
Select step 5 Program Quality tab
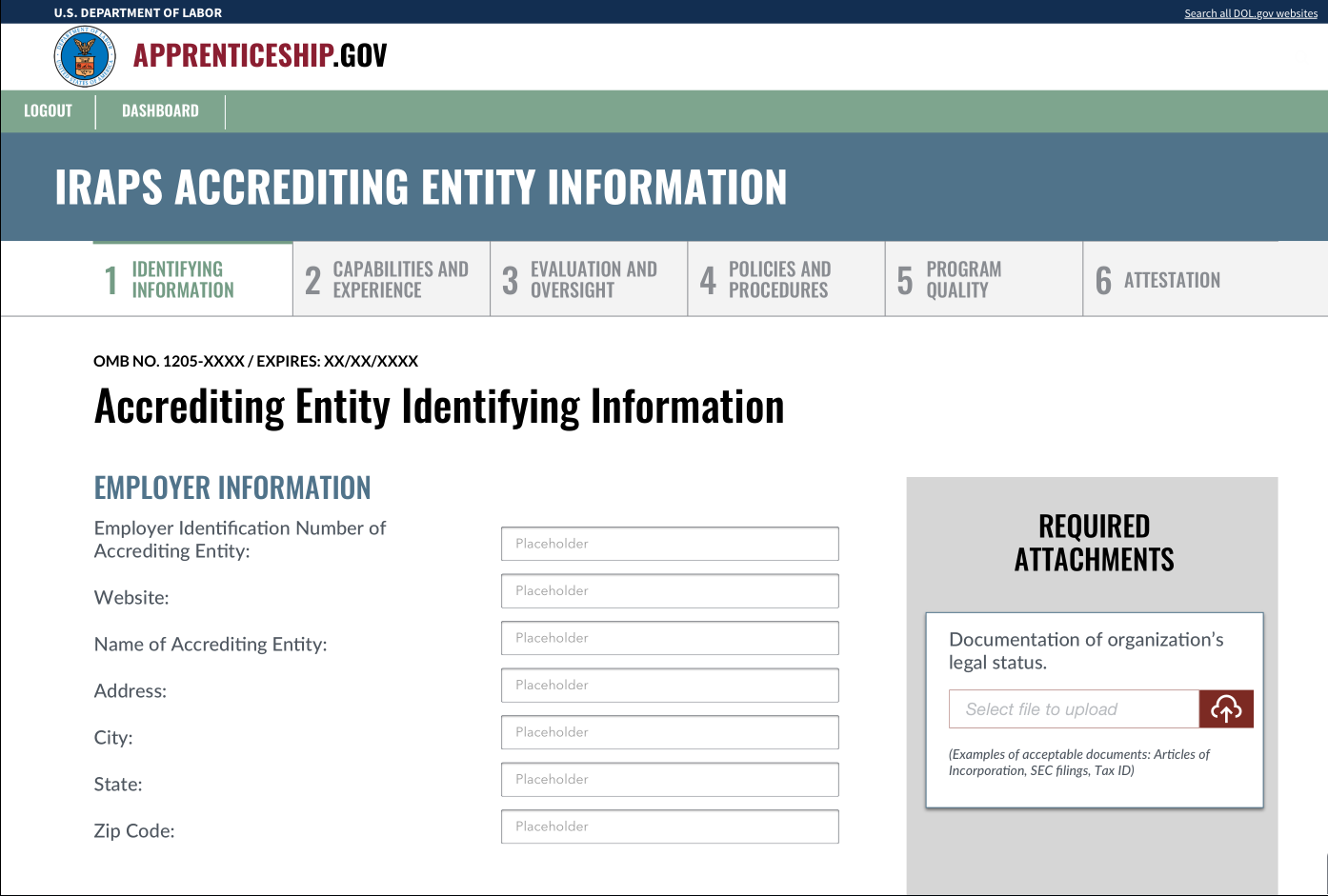click(x=984, y=279)
